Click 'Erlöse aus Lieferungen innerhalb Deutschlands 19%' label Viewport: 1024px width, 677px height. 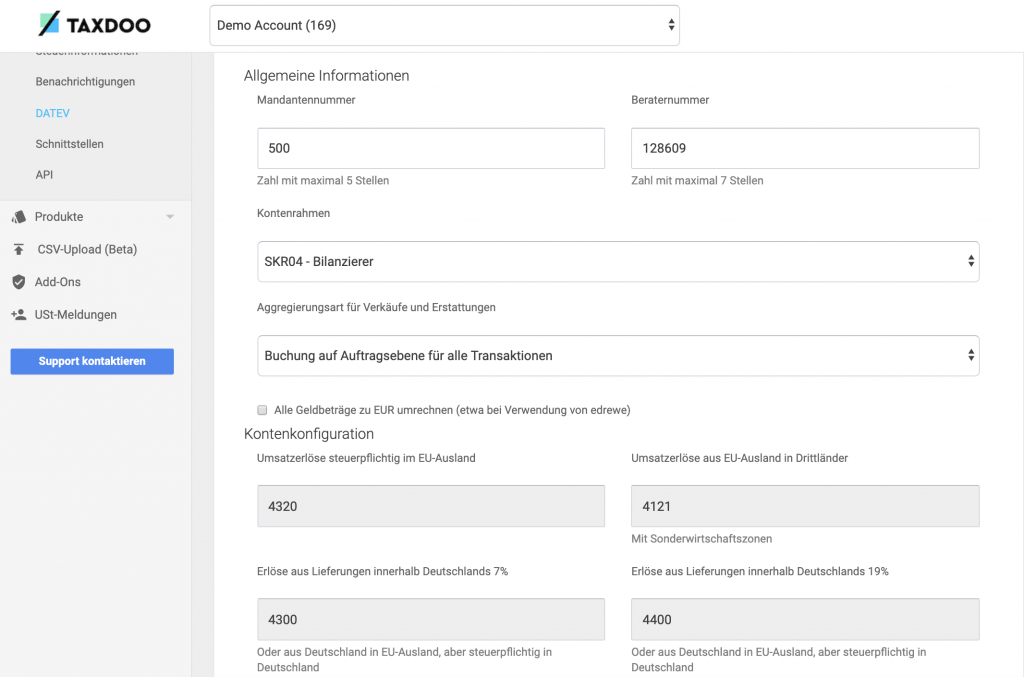coord(760,572)
